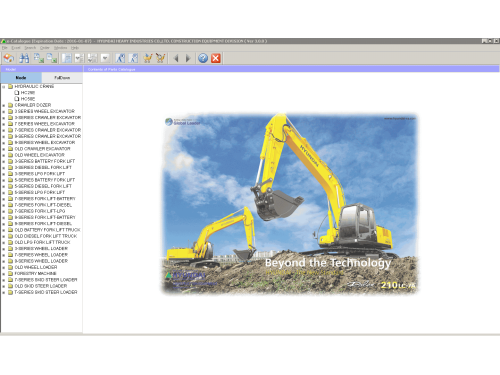Toggle the blue panel layout icon
This screenshot has width=500, height=375.
(x=67, y=58)
